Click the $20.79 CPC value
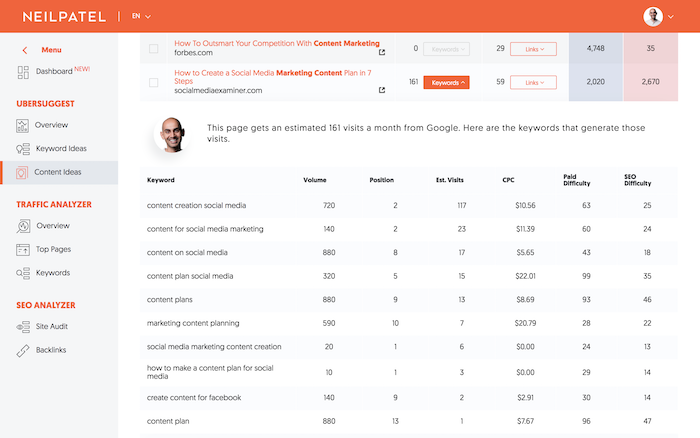Viewport: 700px width, 438px height. (525, 323)
